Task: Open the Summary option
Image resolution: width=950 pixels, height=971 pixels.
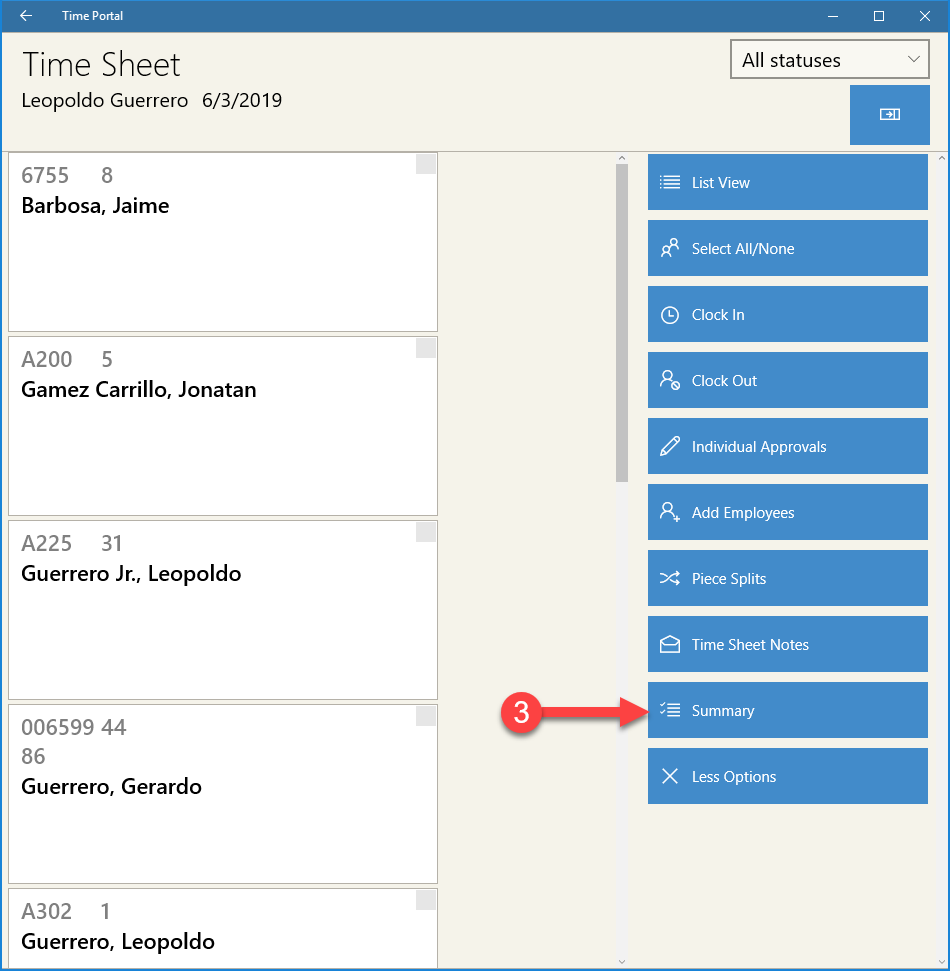Action: tap(787, 710)
